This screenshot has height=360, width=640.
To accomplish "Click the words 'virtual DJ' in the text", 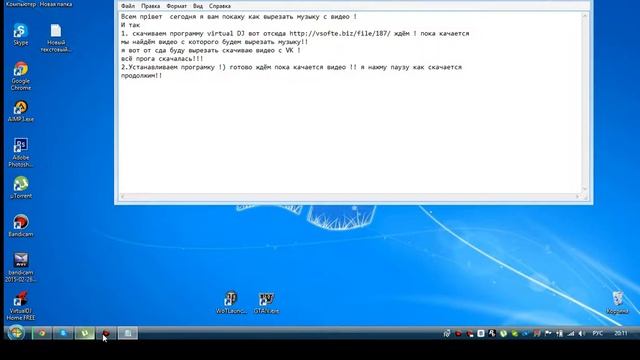I will pos(226,33).
